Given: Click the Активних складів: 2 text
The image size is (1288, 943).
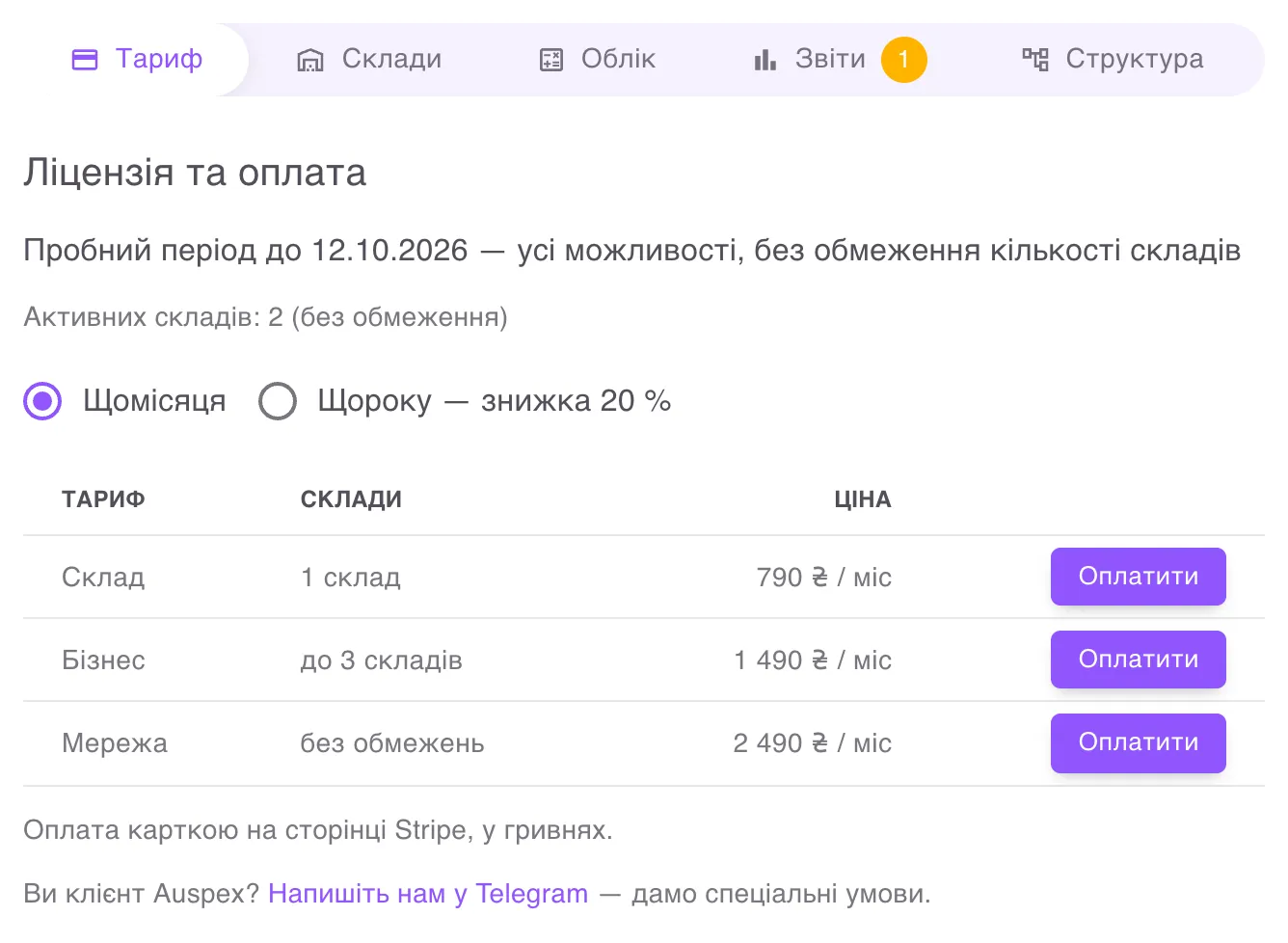Looking at the screenshot, I should 265,317.
